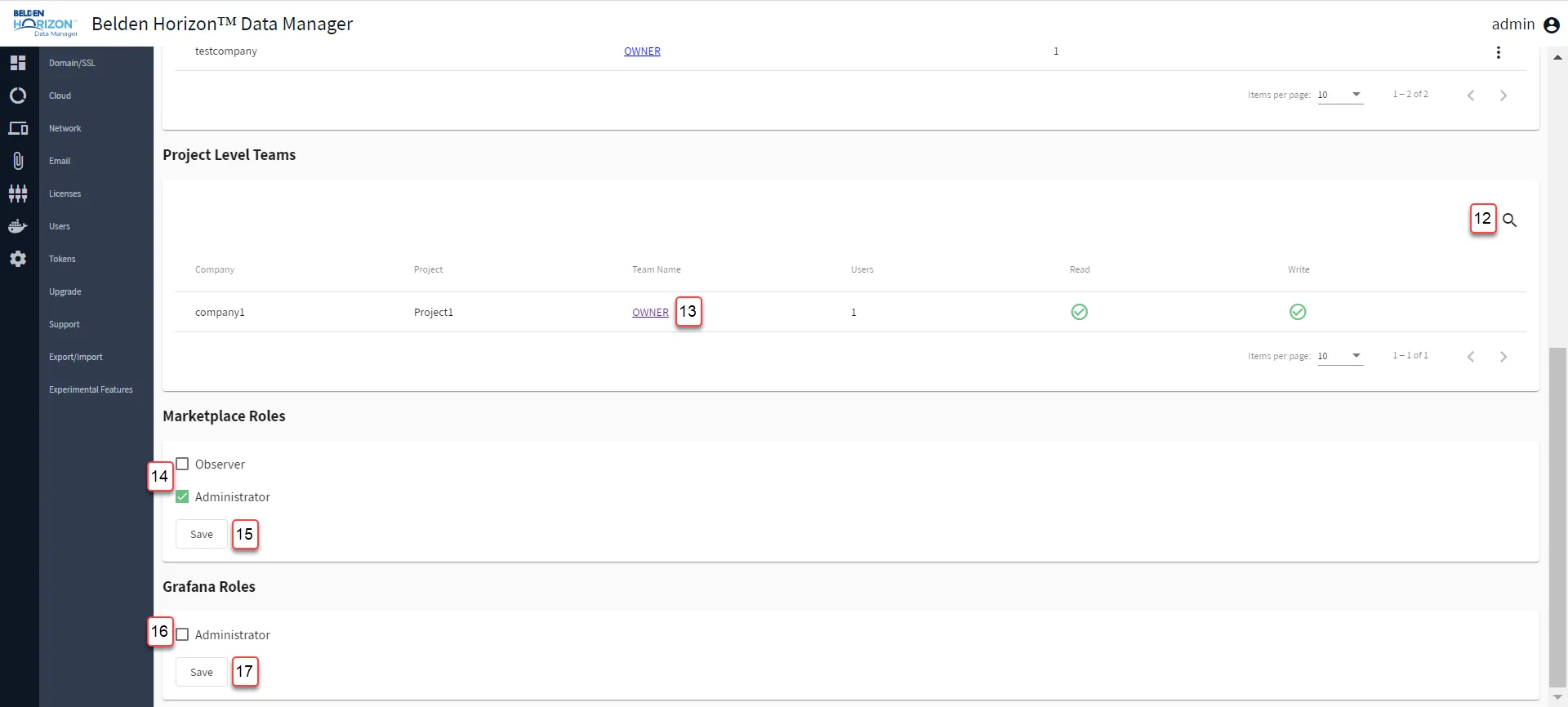Click Project column header

(x=428, y=269)
